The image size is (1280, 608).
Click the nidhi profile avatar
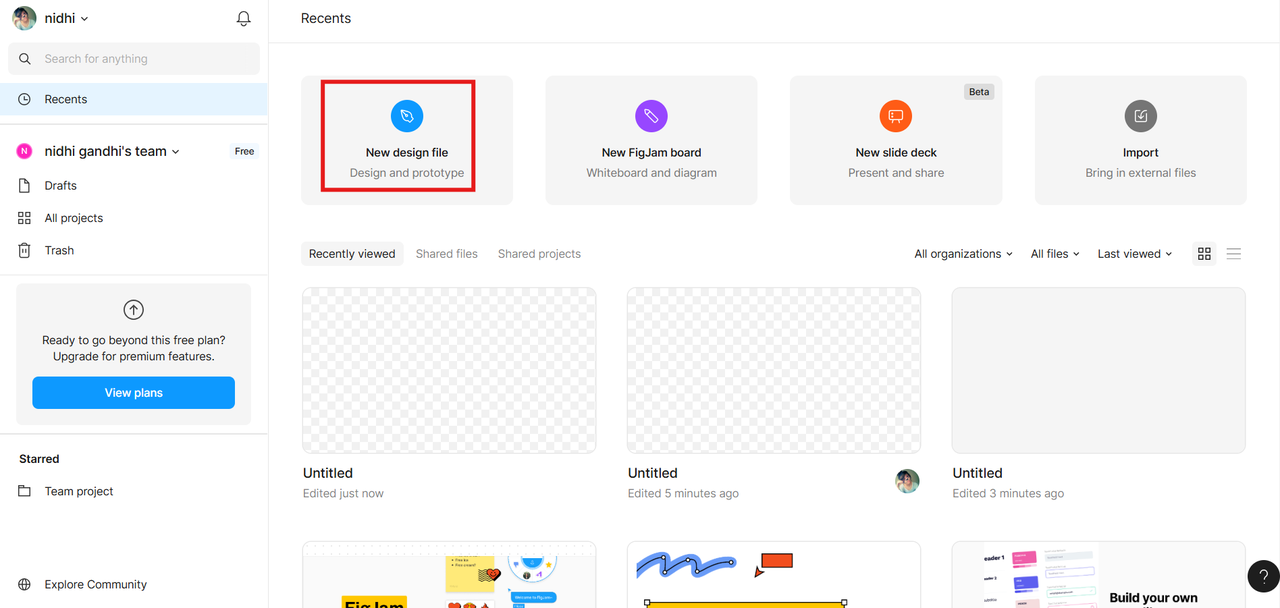point(25,18)
